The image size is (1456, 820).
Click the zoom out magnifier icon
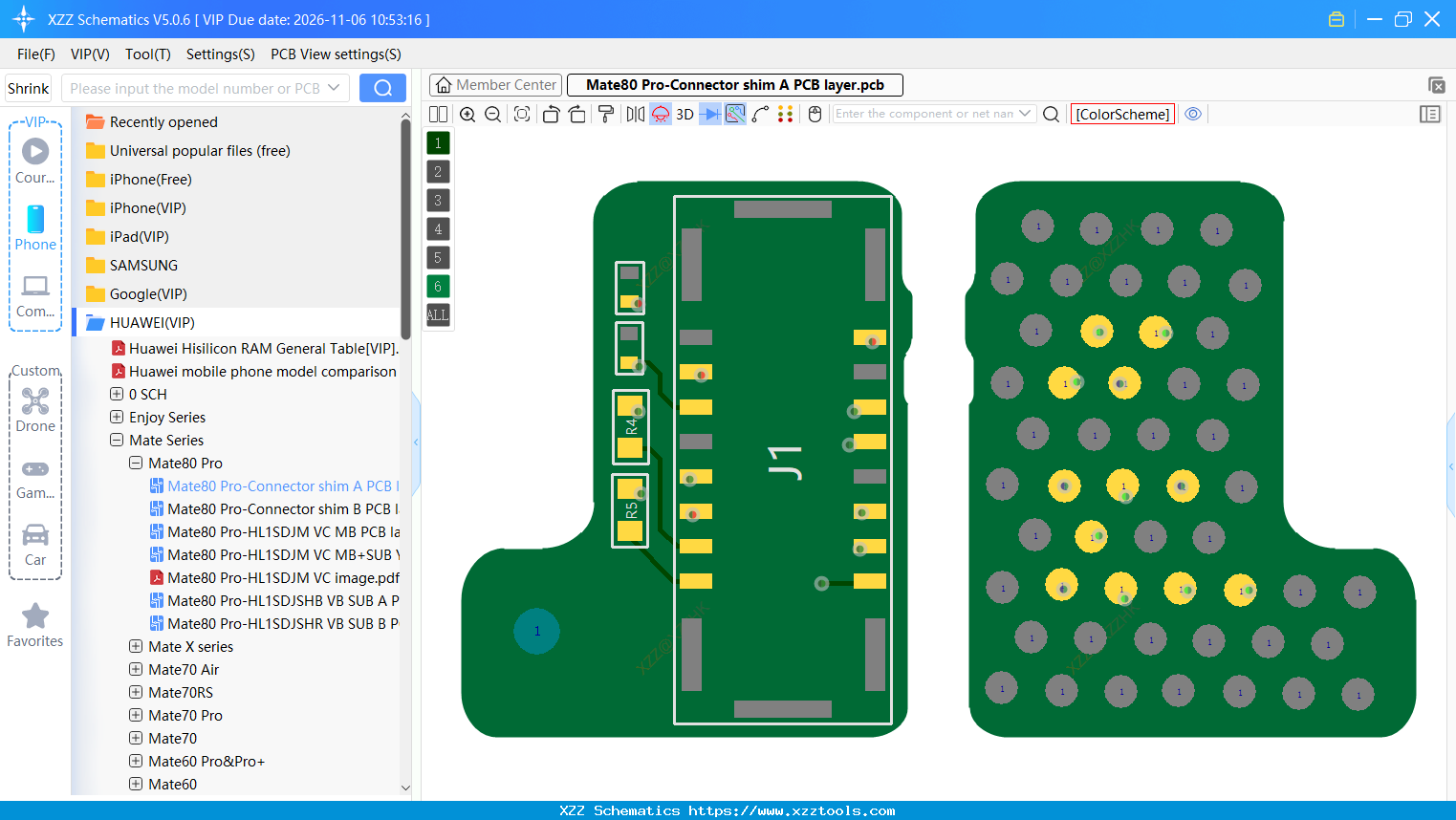point(491,114)
